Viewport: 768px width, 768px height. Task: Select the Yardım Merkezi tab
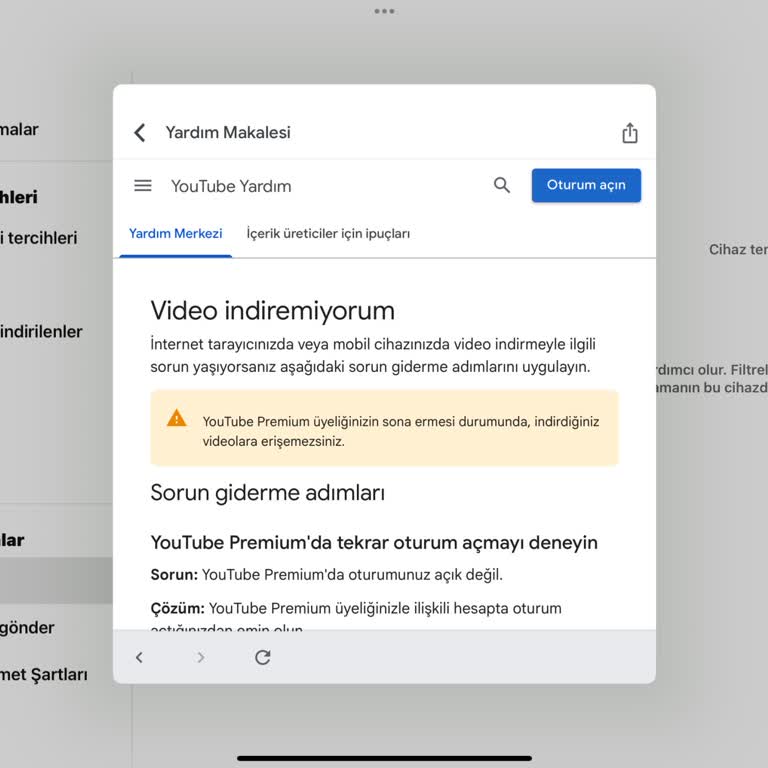coord(175,234)
